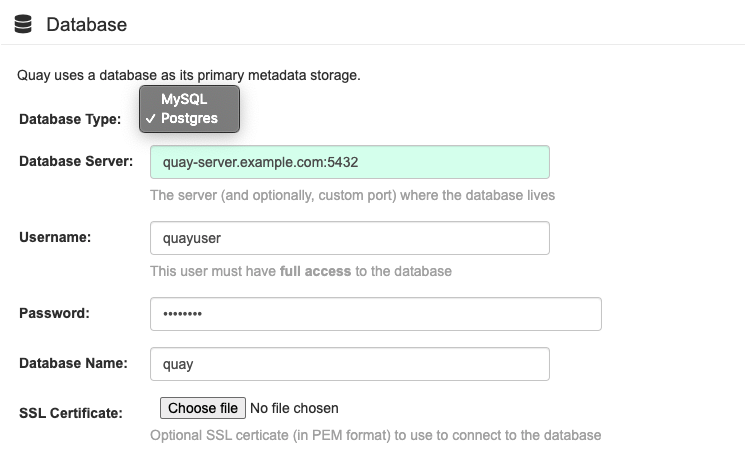The width and height of the screenshot is (745, 472).
Task: Click into the Username text box
Action: pyautogui.click(x=349, y=238)
